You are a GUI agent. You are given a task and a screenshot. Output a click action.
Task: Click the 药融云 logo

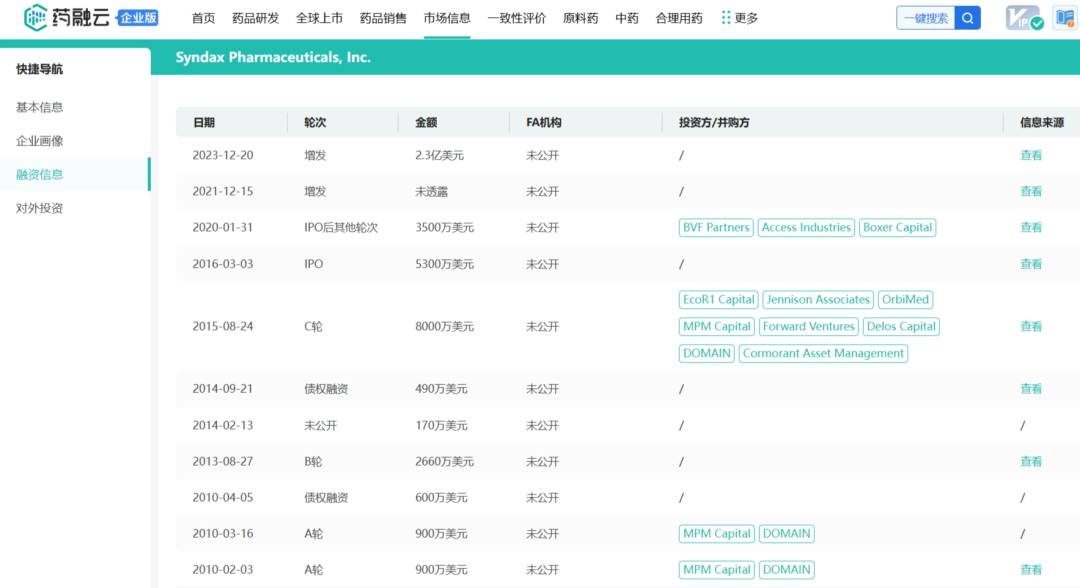[66, 18]
